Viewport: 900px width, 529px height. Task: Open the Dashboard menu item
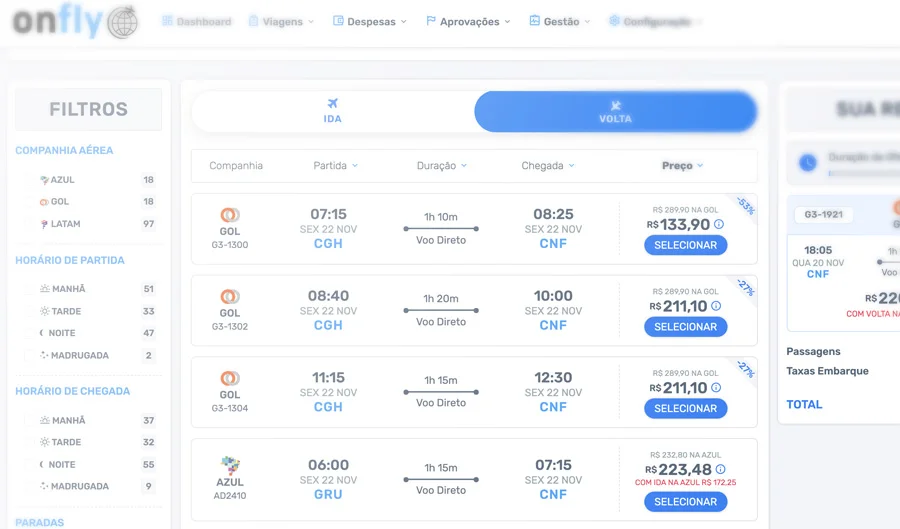196,21
